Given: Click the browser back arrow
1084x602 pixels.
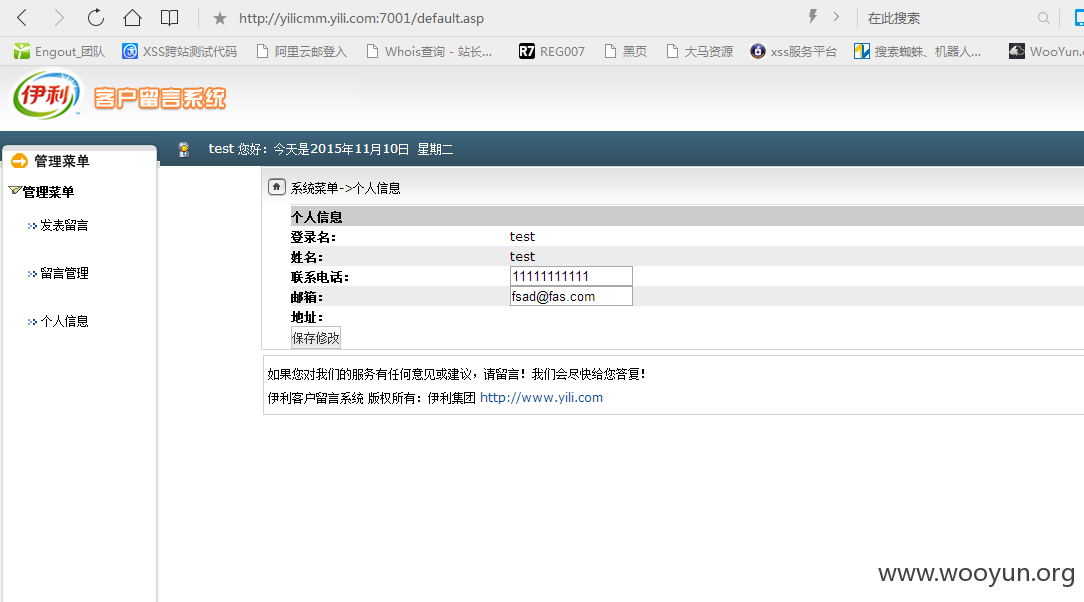Looking at the screenshot, I should (x=22, y=18).
